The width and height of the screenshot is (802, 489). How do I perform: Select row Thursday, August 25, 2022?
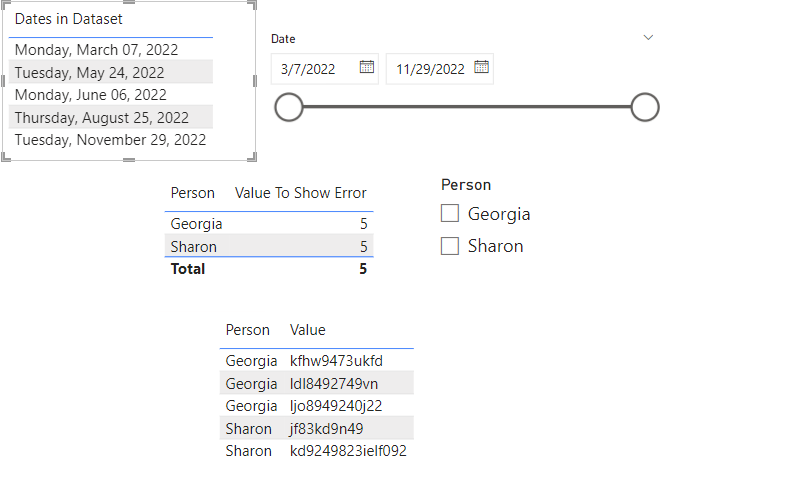110,117
